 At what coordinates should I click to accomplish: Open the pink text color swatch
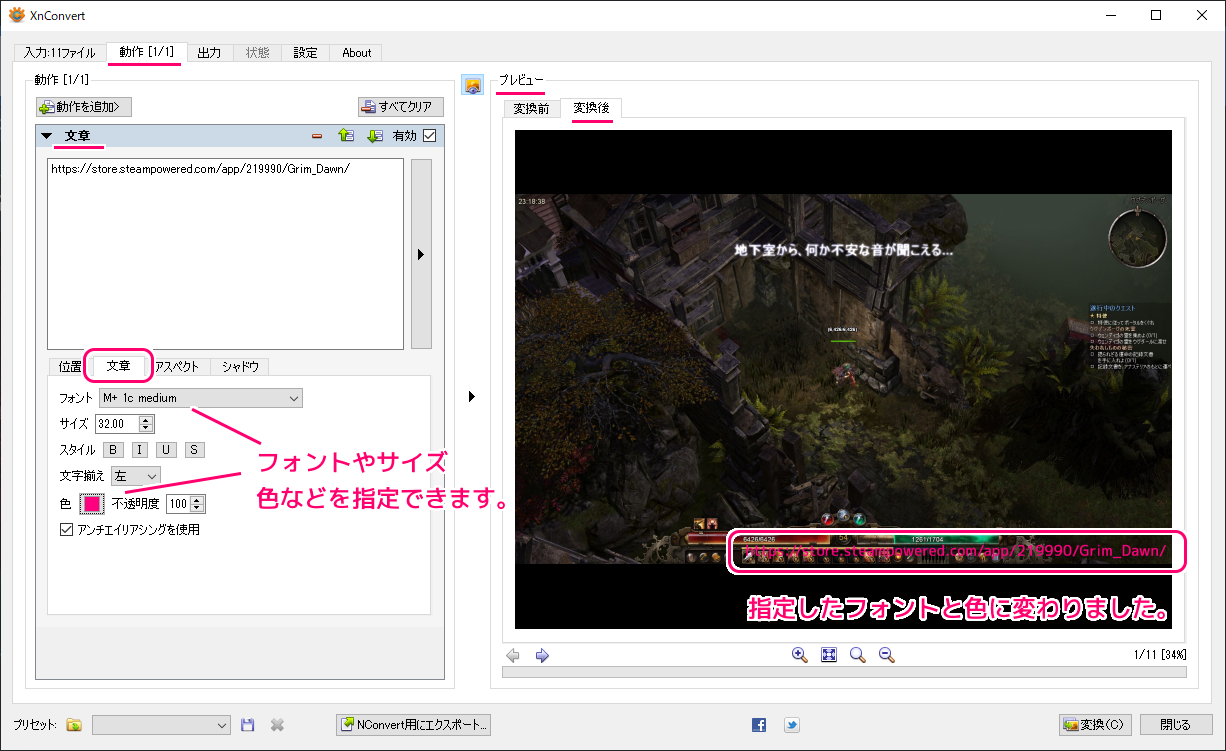(x=91, y=504)
